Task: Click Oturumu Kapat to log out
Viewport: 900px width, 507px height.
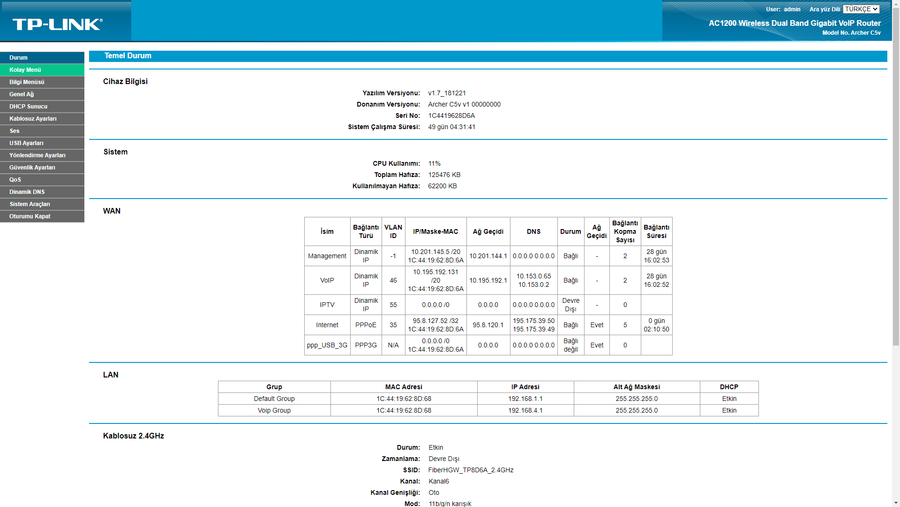Action: click(x=42, y=216)
